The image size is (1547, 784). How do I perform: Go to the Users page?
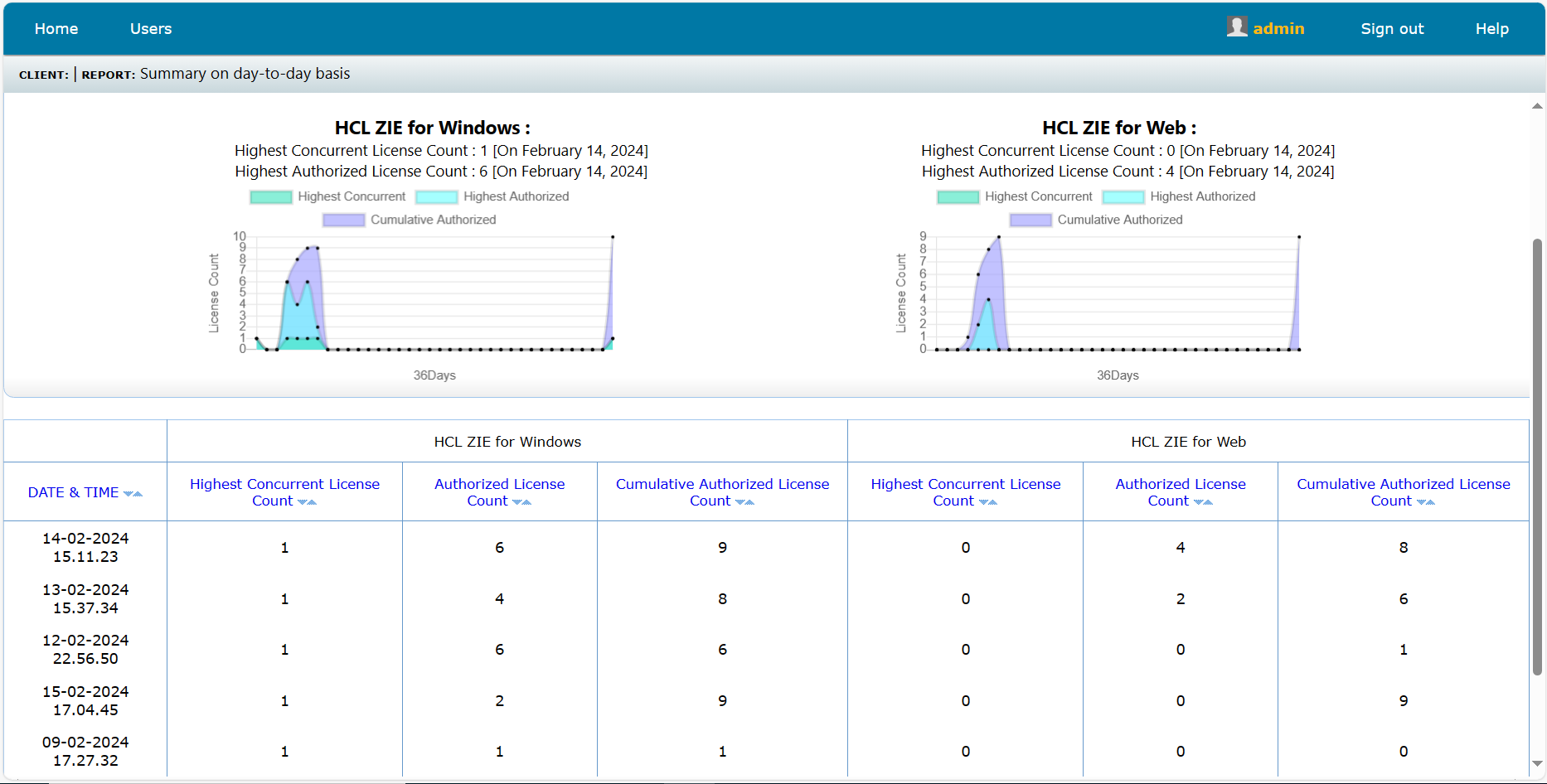click(151, 29)
